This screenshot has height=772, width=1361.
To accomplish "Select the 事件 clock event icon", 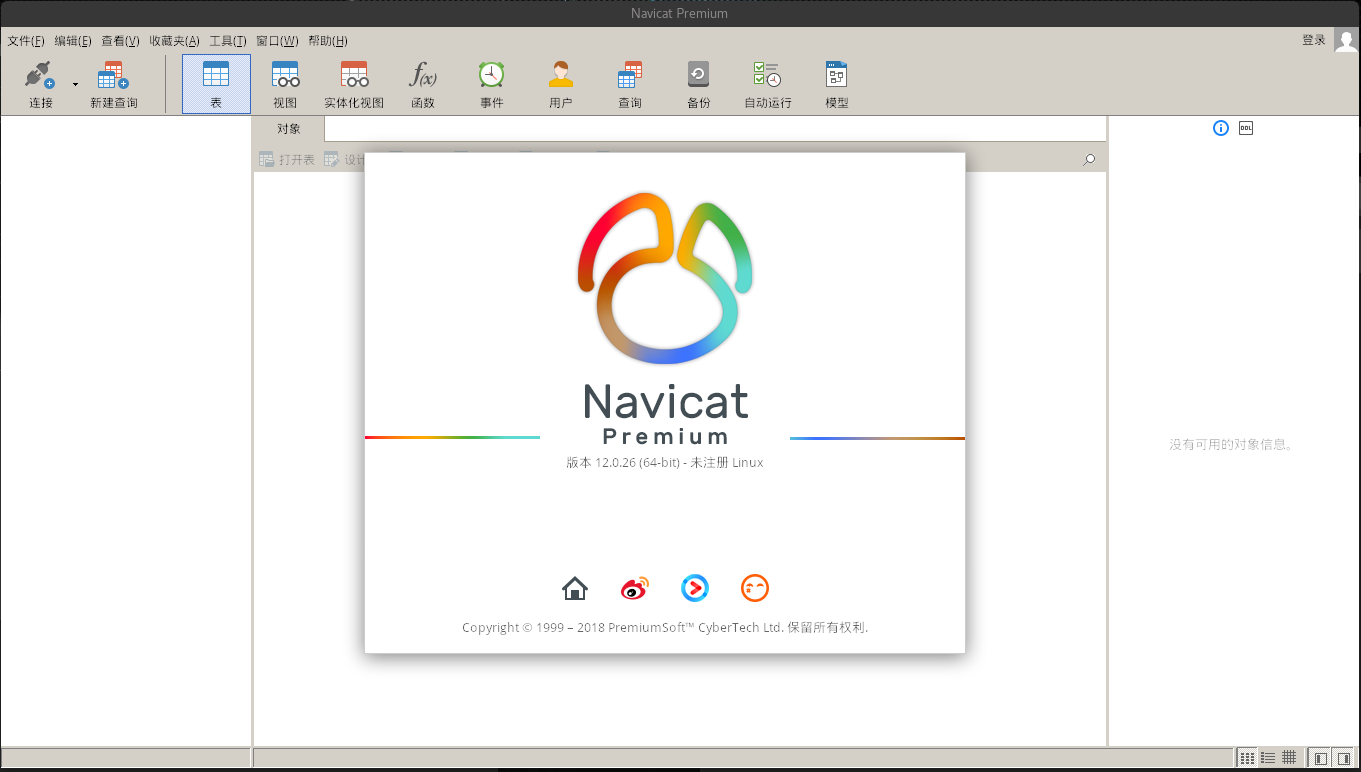I will click(491, 76).
